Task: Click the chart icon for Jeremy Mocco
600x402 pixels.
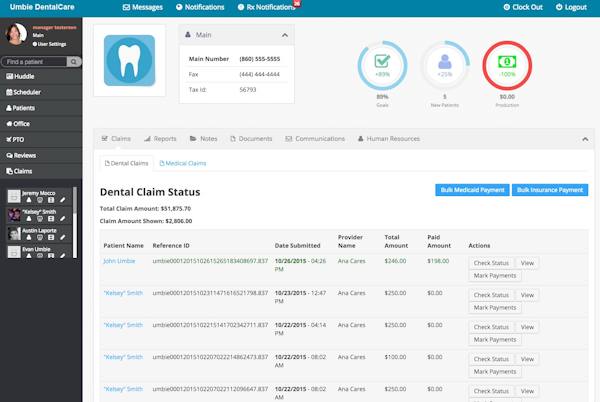Action: point(51,201)
